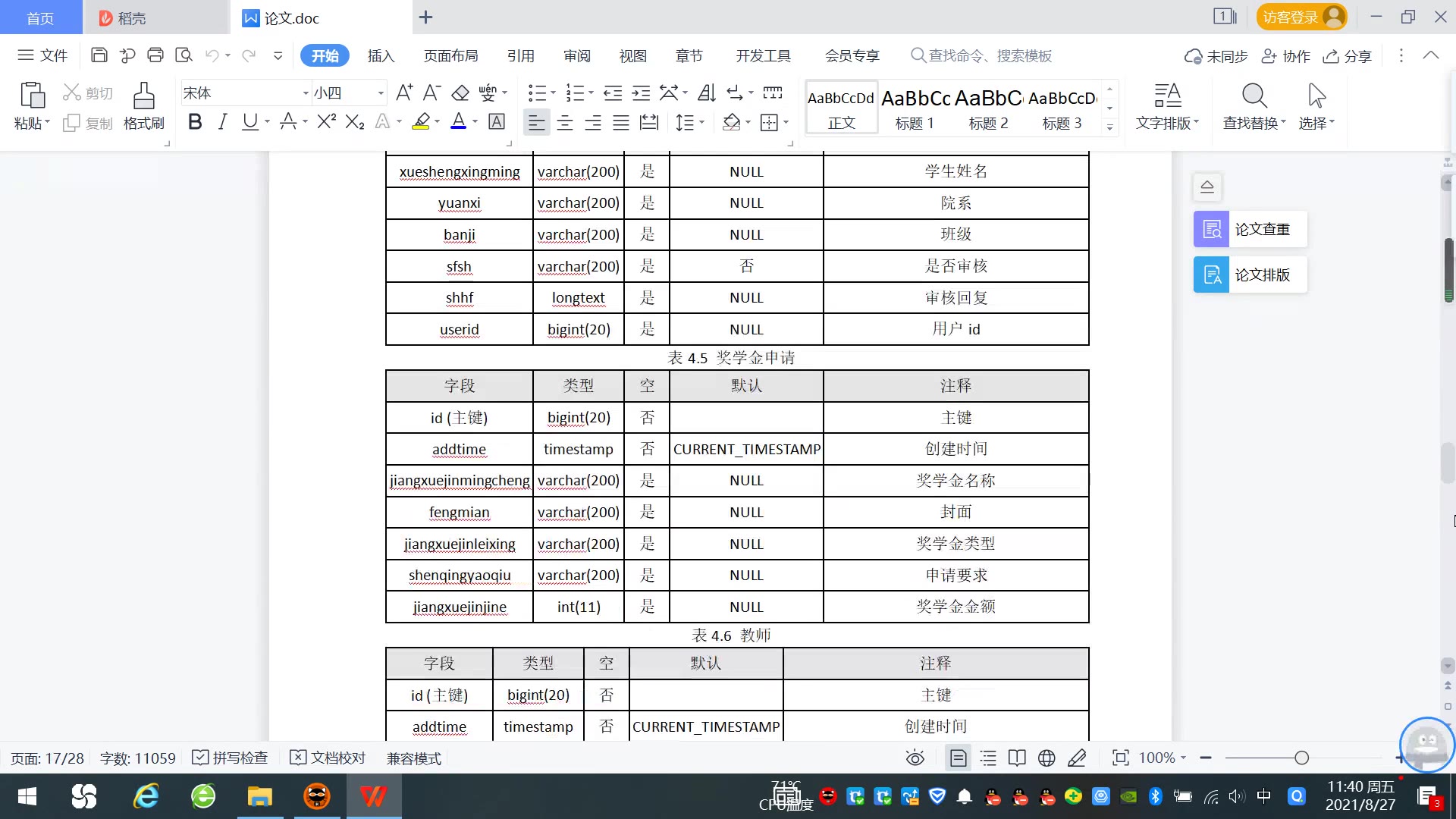
Task: Click the print icon in quick access toolbar
Action: coord(155,55)
